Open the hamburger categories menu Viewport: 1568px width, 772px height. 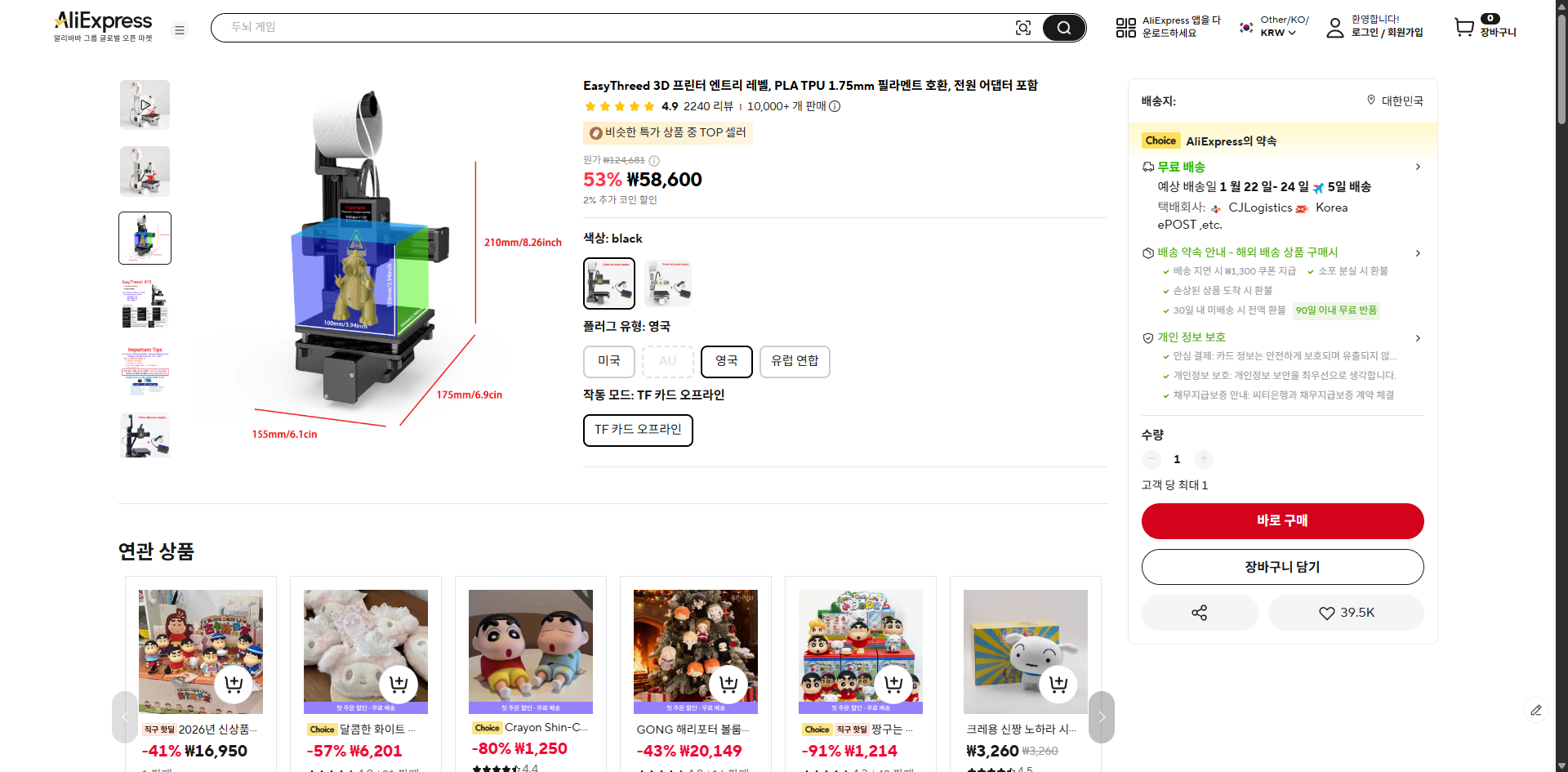[x=180, y=30]
